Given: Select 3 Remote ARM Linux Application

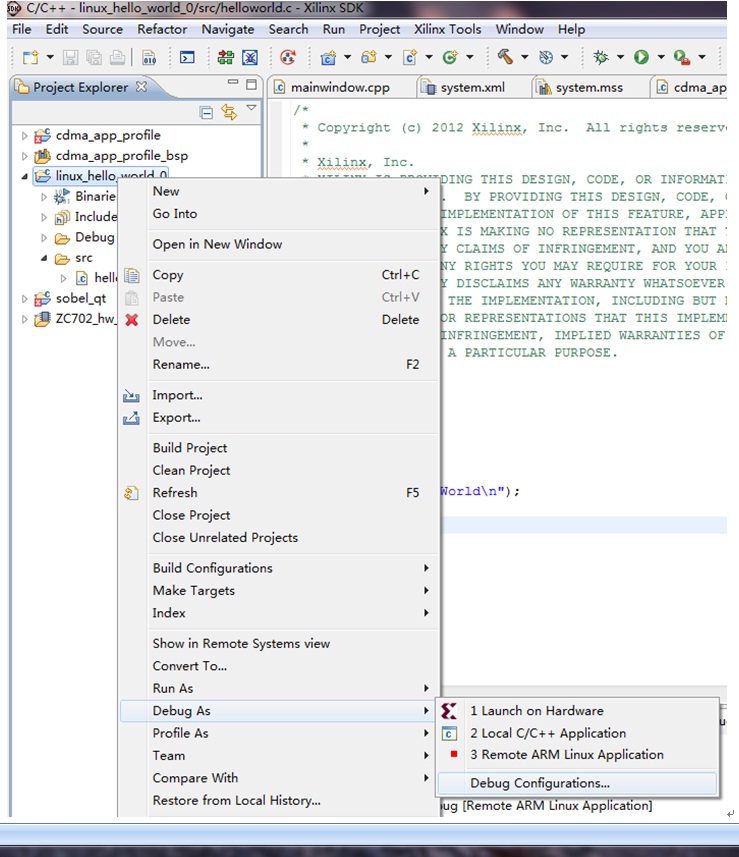Looking at the screenshot, I should pos(577,755).
